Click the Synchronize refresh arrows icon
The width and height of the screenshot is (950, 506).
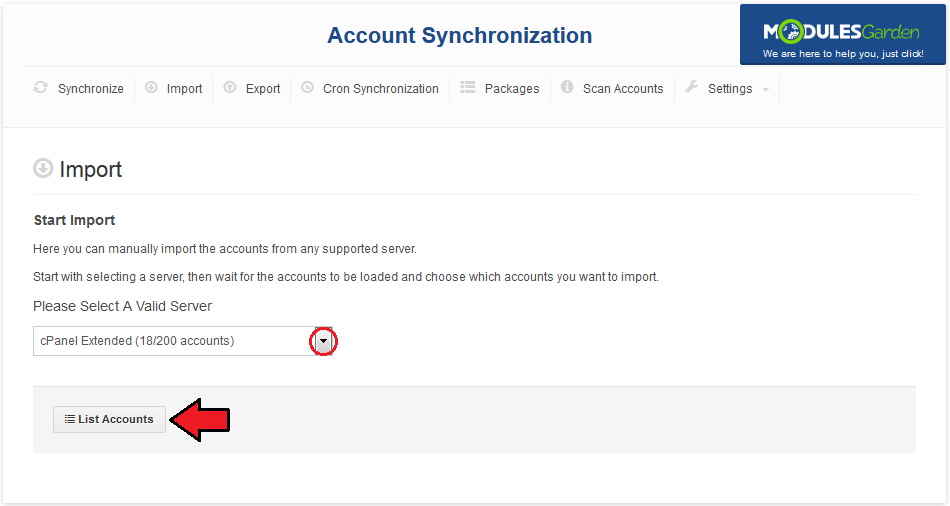click(41, 87)
